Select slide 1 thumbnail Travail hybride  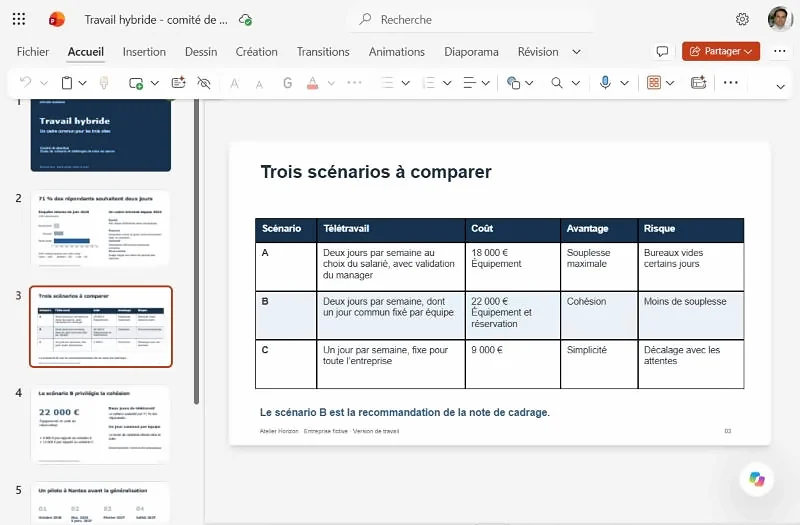pyautogui.click(x=101, y=135)
